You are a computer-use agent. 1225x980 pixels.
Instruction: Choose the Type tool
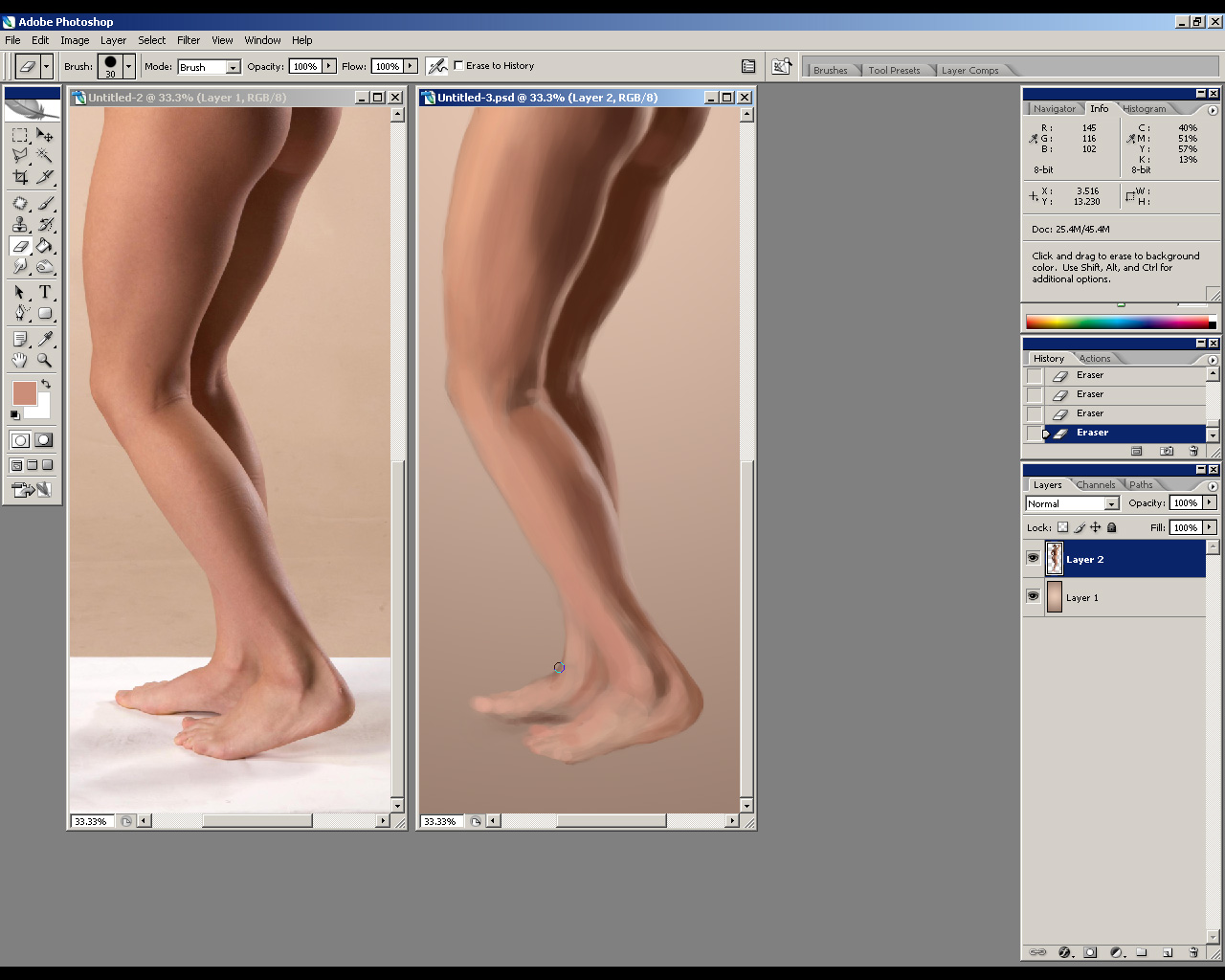44,292
